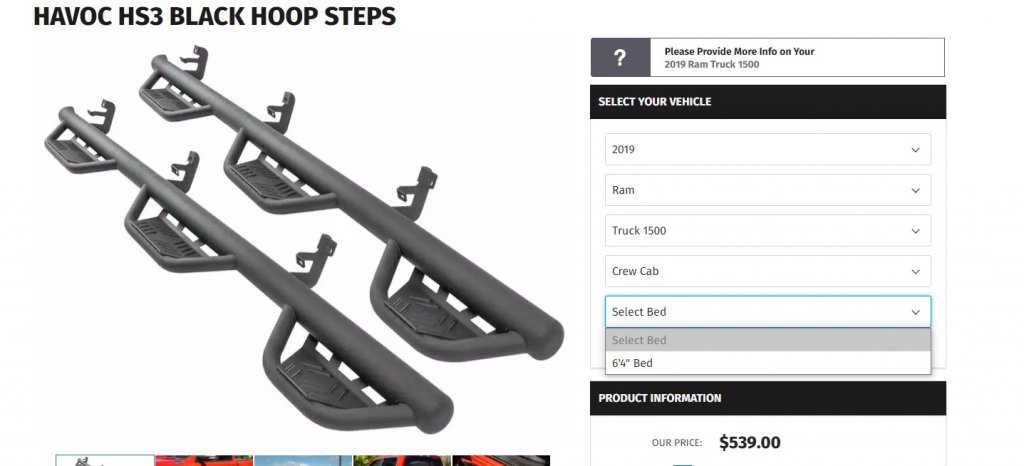Select the fifth thumbnail at the gallery's end
1024x466 pixels.
click(501, 461)
